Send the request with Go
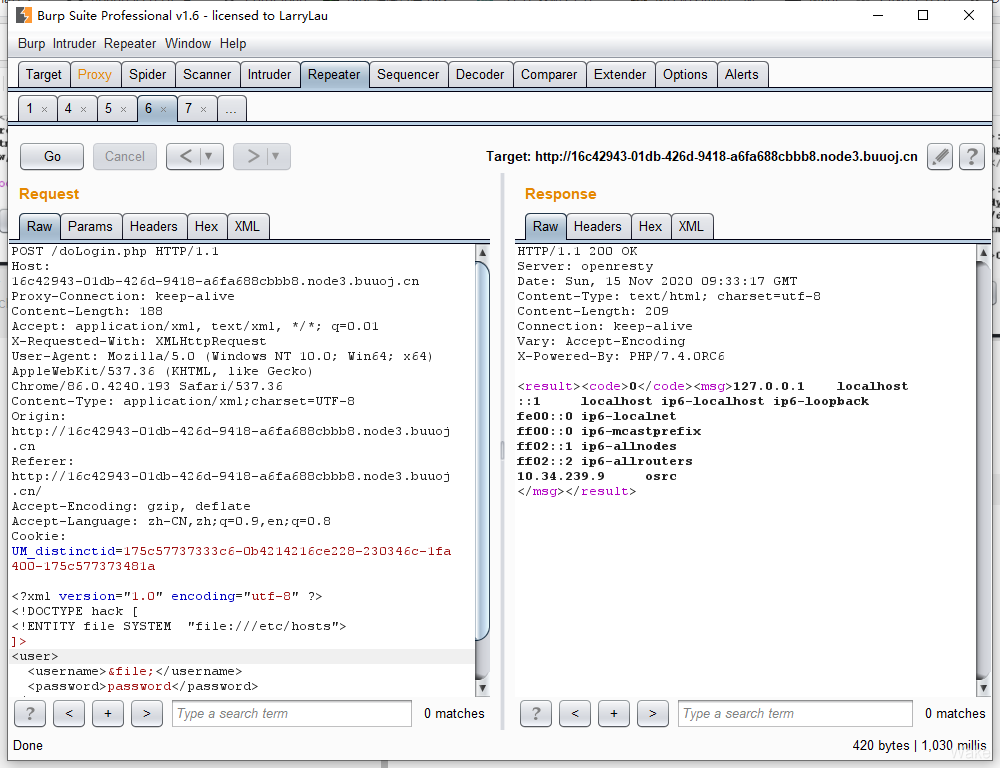The image size is (1000, 768). point(52,156)
